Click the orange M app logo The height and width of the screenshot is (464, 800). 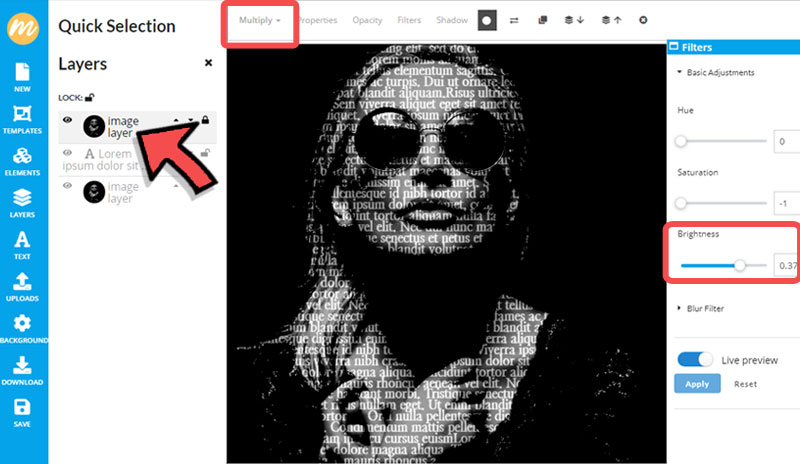click(22, 29)
